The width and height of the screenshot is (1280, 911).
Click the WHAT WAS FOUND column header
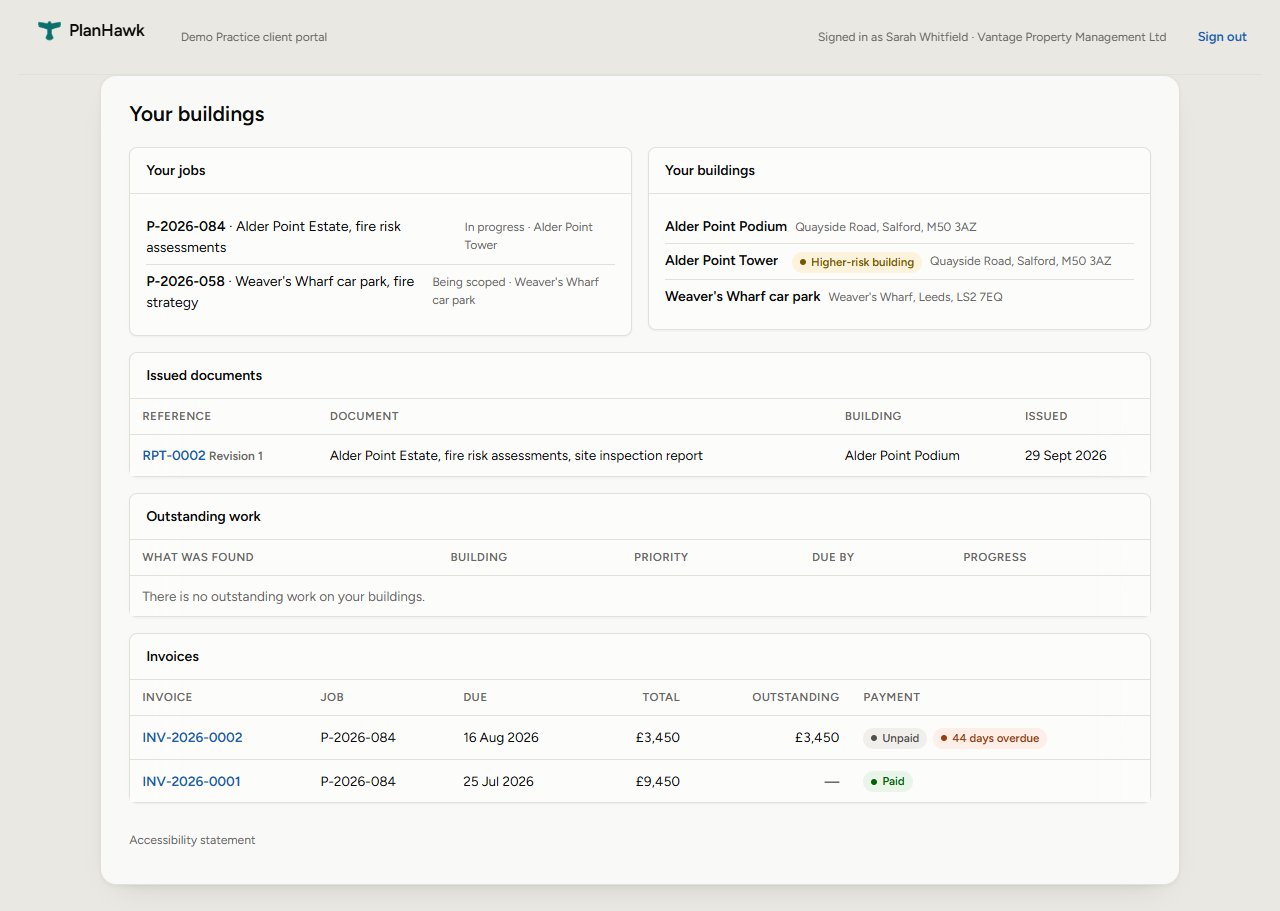click(198, 557)
